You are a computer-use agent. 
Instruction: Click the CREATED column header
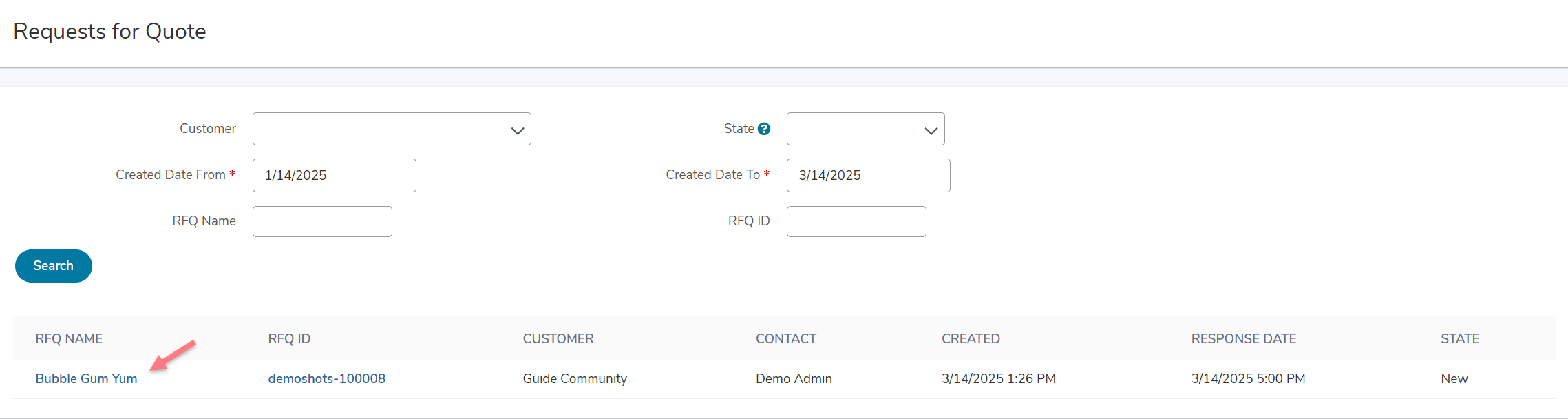(x=971, y=338)
